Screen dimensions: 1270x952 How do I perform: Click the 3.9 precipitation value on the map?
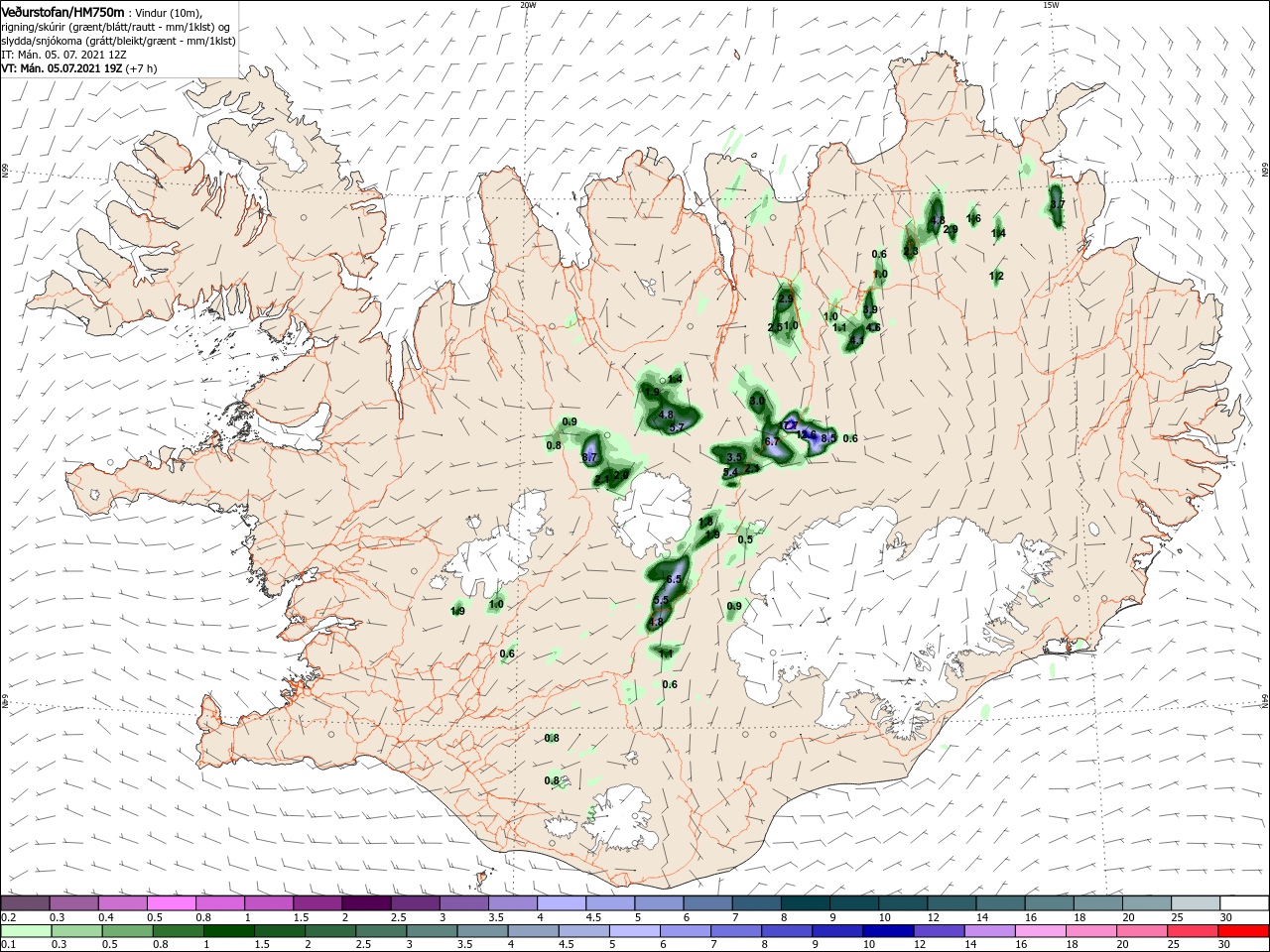870,309
